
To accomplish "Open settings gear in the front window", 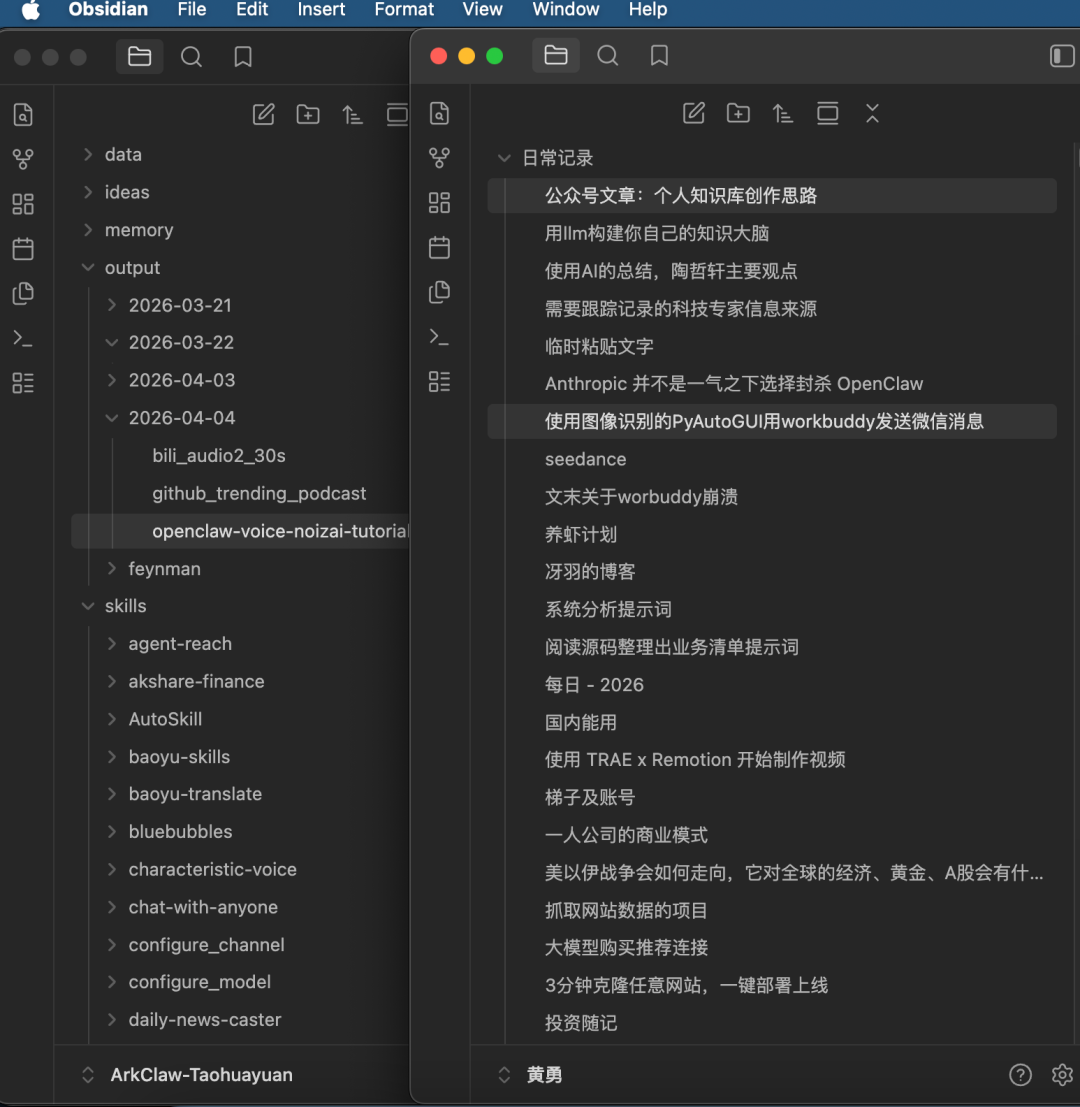I will click(x=1062, y=1075).
